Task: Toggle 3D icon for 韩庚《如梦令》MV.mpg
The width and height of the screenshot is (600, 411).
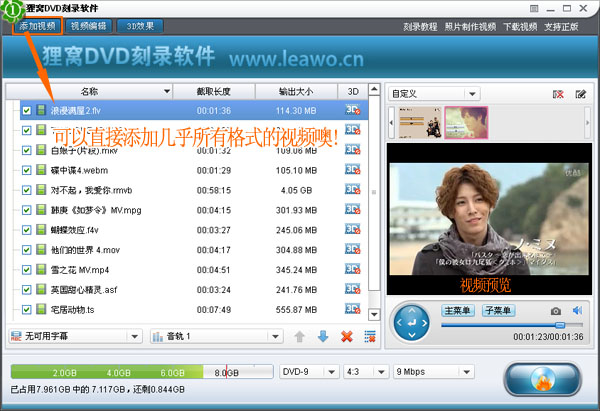Action: 352,209
